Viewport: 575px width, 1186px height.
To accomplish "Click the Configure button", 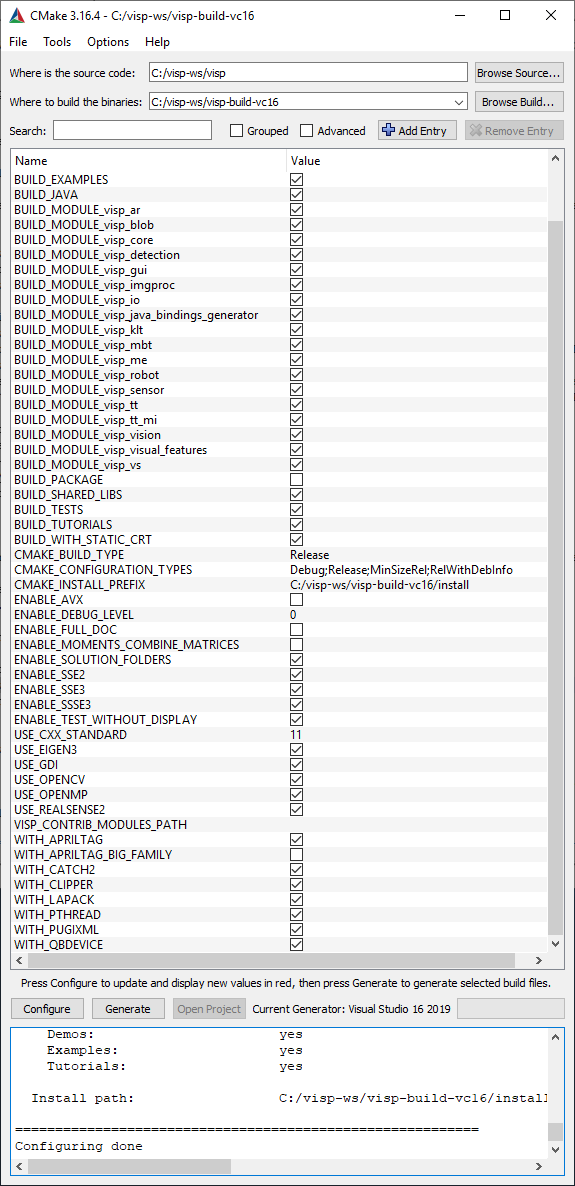I will click(x=47, y=1008).
